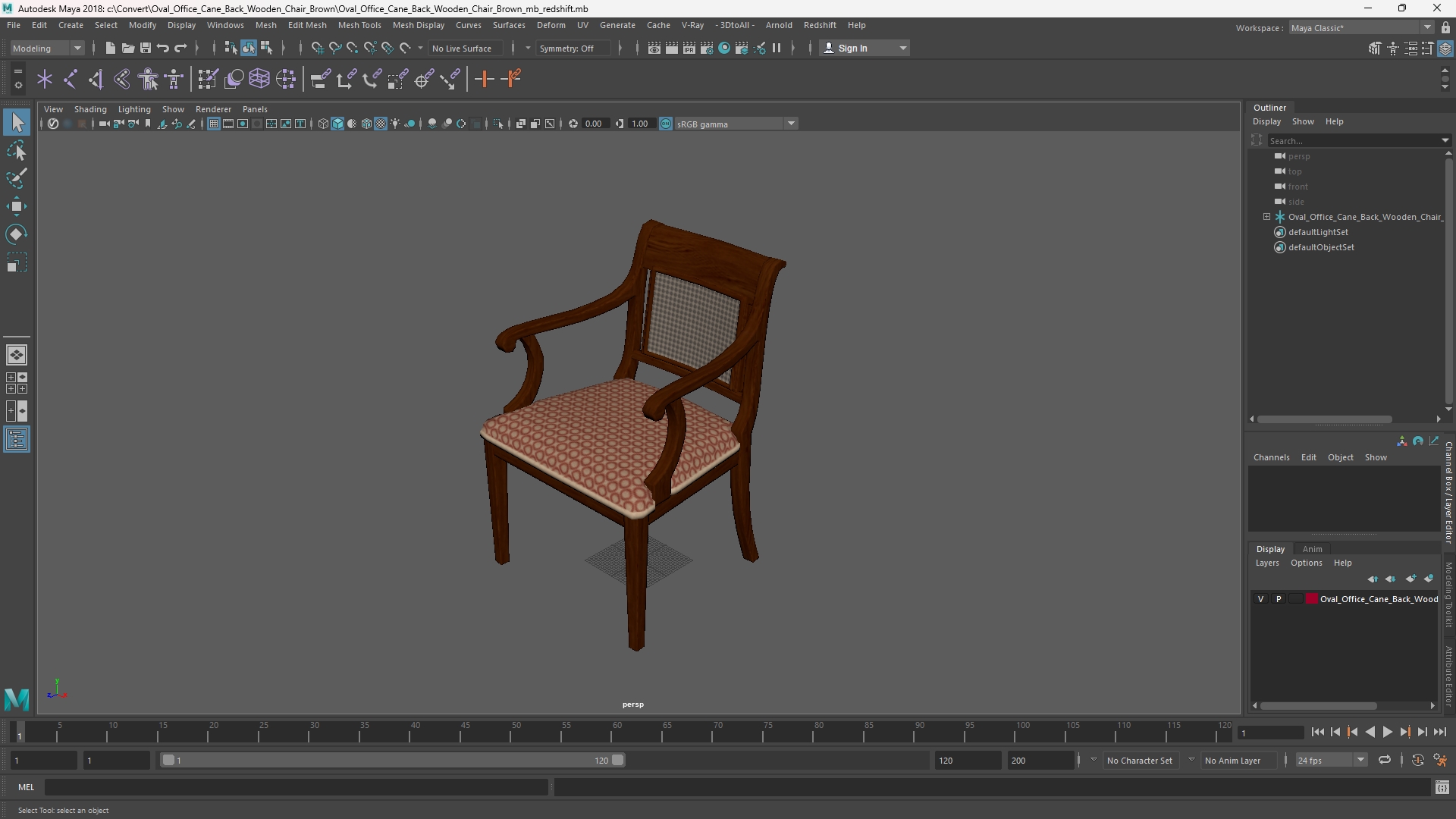Open the Workspace Maya Classic dropdown

coord(1360,28)
